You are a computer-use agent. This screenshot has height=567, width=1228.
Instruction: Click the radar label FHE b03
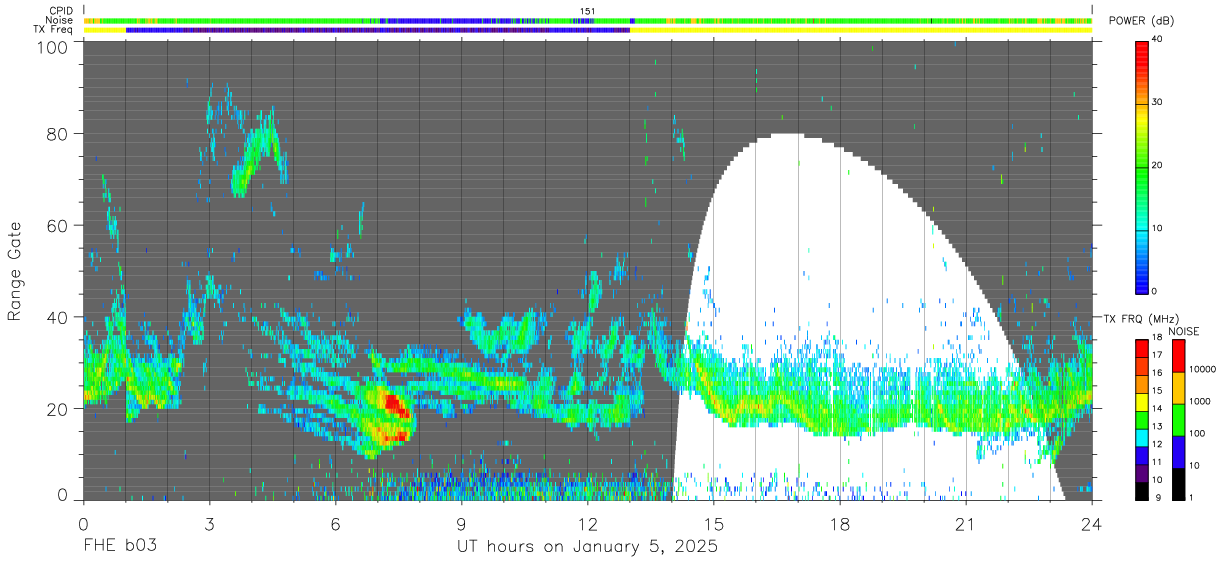coord(120,548)
